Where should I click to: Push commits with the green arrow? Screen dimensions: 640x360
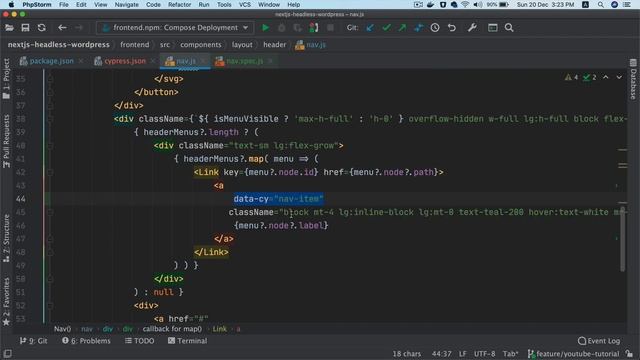tap(402, 28)
